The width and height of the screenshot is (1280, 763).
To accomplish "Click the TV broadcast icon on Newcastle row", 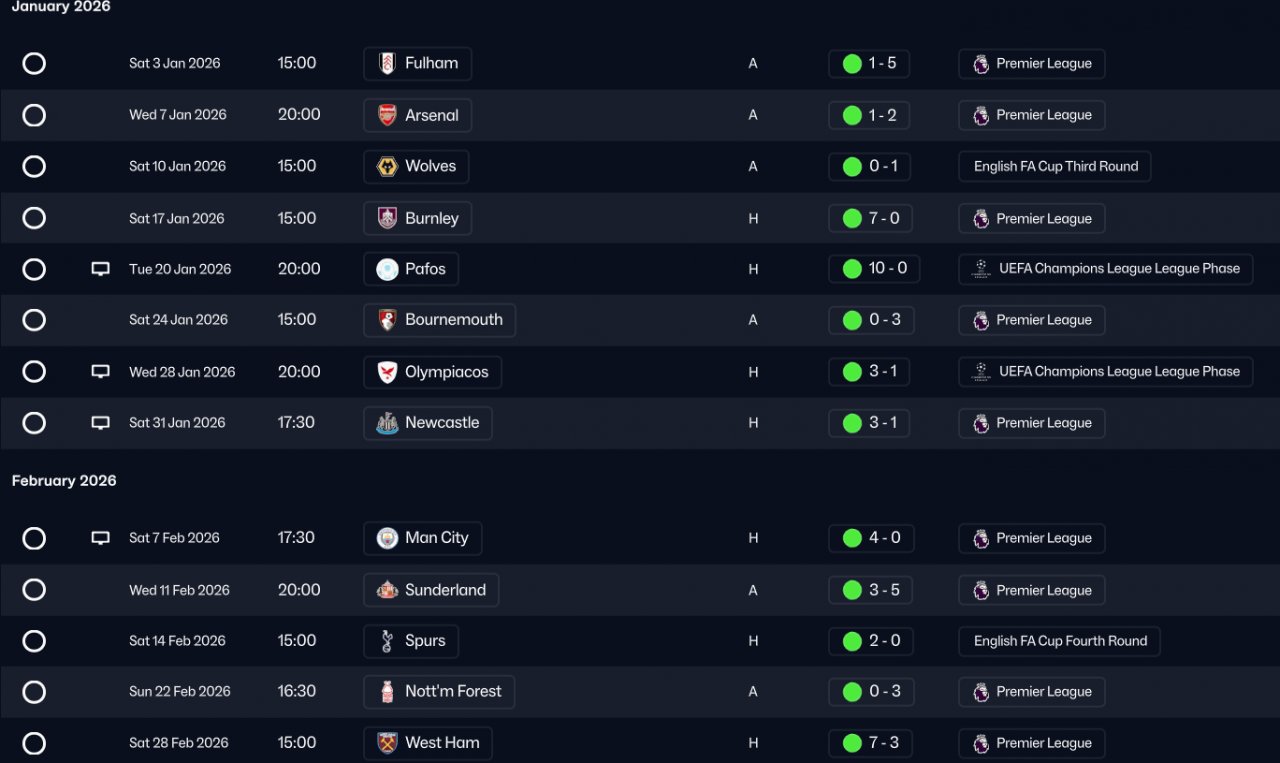I will tap(100, 423).
